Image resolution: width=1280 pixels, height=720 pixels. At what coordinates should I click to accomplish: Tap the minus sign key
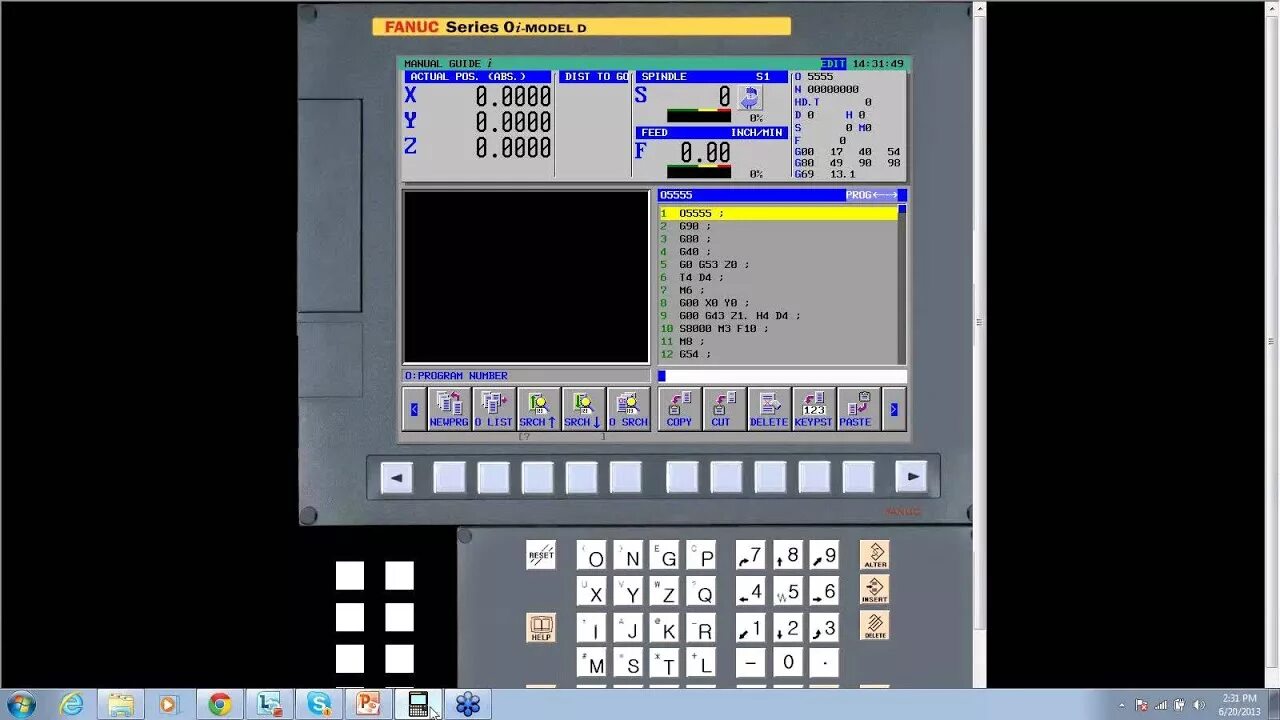point(751,662)
